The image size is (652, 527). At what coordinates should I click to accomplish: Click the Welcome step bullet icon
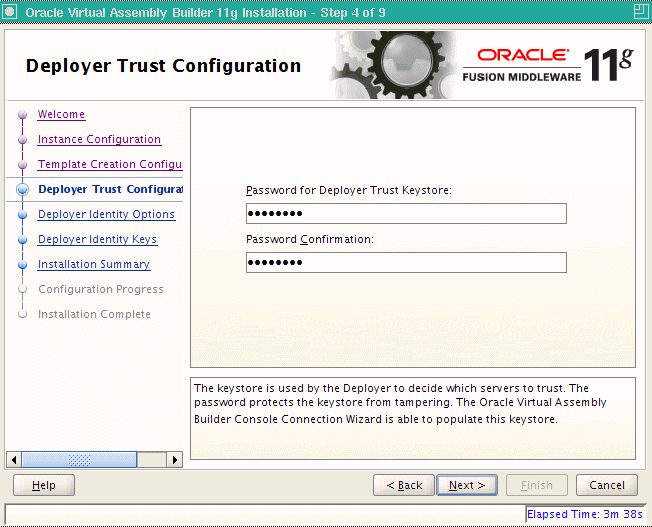click(22, 114)
